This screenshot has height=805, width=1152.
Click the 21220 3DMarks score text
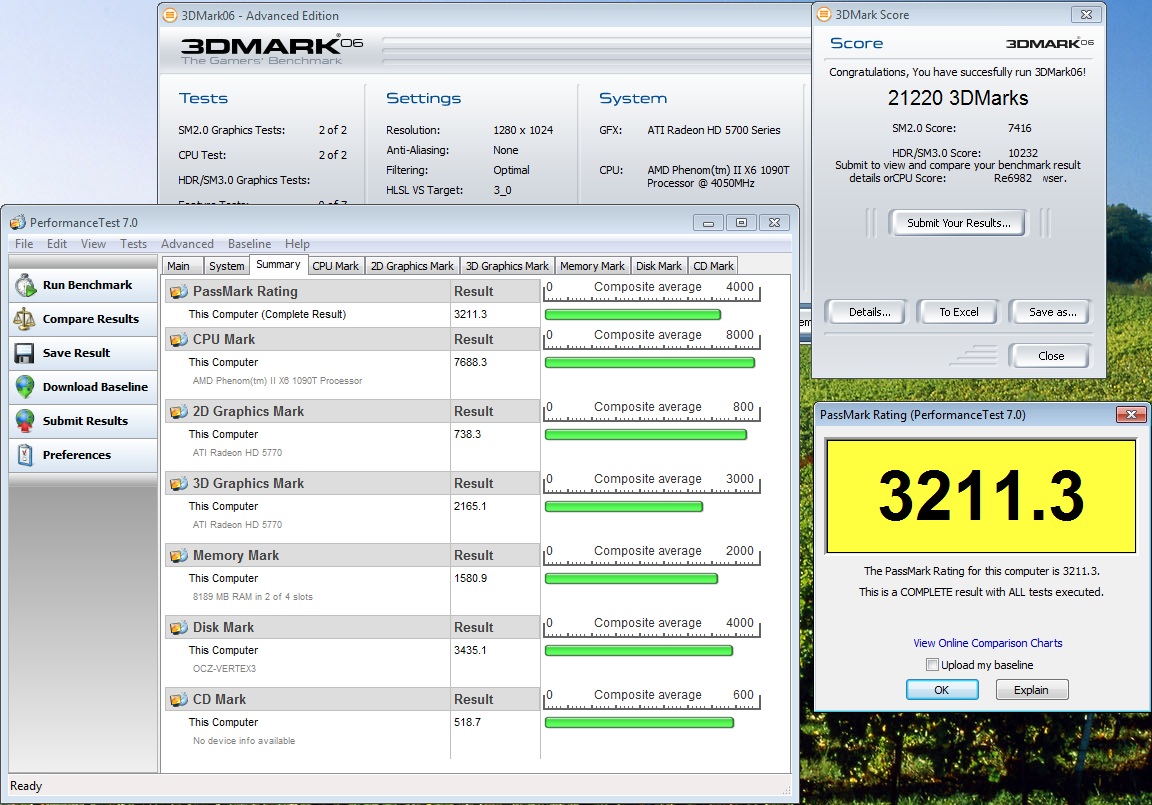(x=958, y=98)
